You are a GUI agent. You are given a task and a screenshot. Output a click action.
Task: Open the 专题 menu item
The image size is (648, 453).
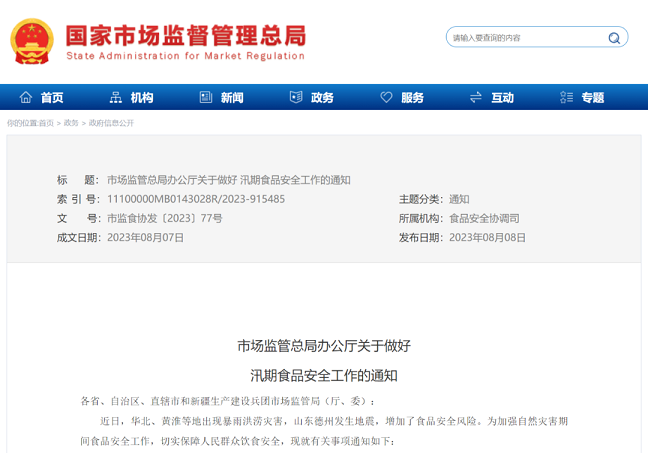click(x=593, y=98)
